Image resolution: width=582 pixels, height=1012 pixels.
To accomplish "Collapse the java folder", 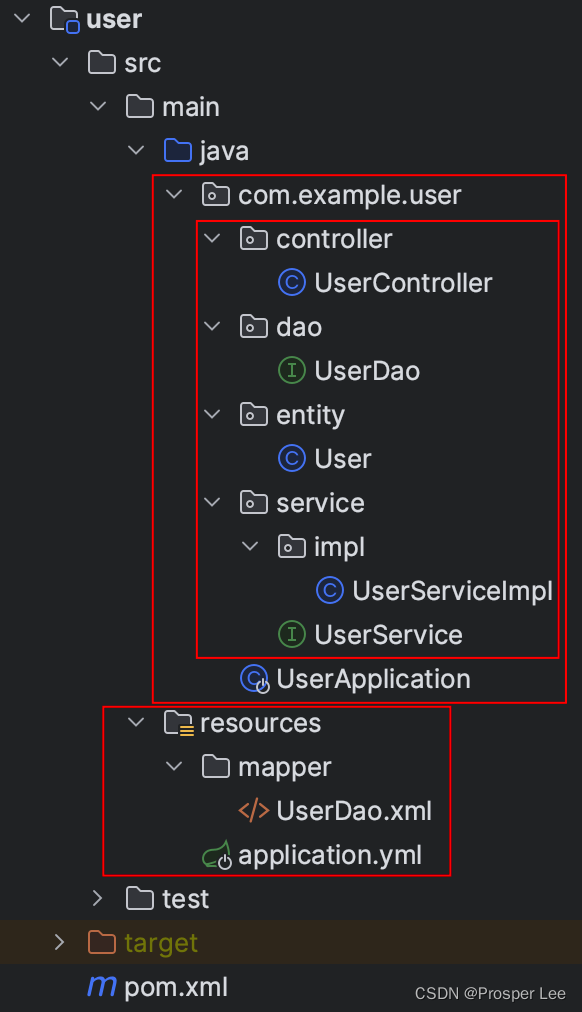I will pos(137,150).
